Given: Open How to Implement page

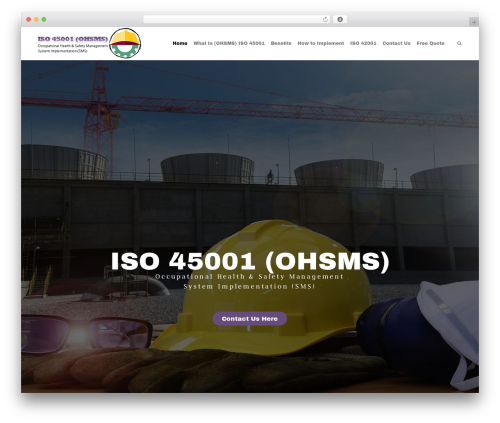Looking at the screenshot, I should (x=321, y=43).
